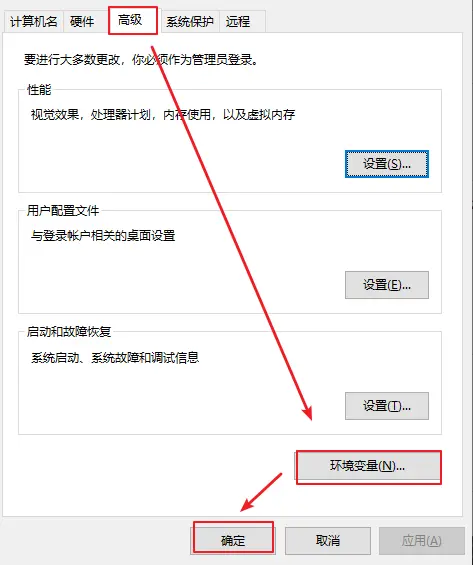
Task: Open the 环境变量(N) dialog
Action: point(367,466)
